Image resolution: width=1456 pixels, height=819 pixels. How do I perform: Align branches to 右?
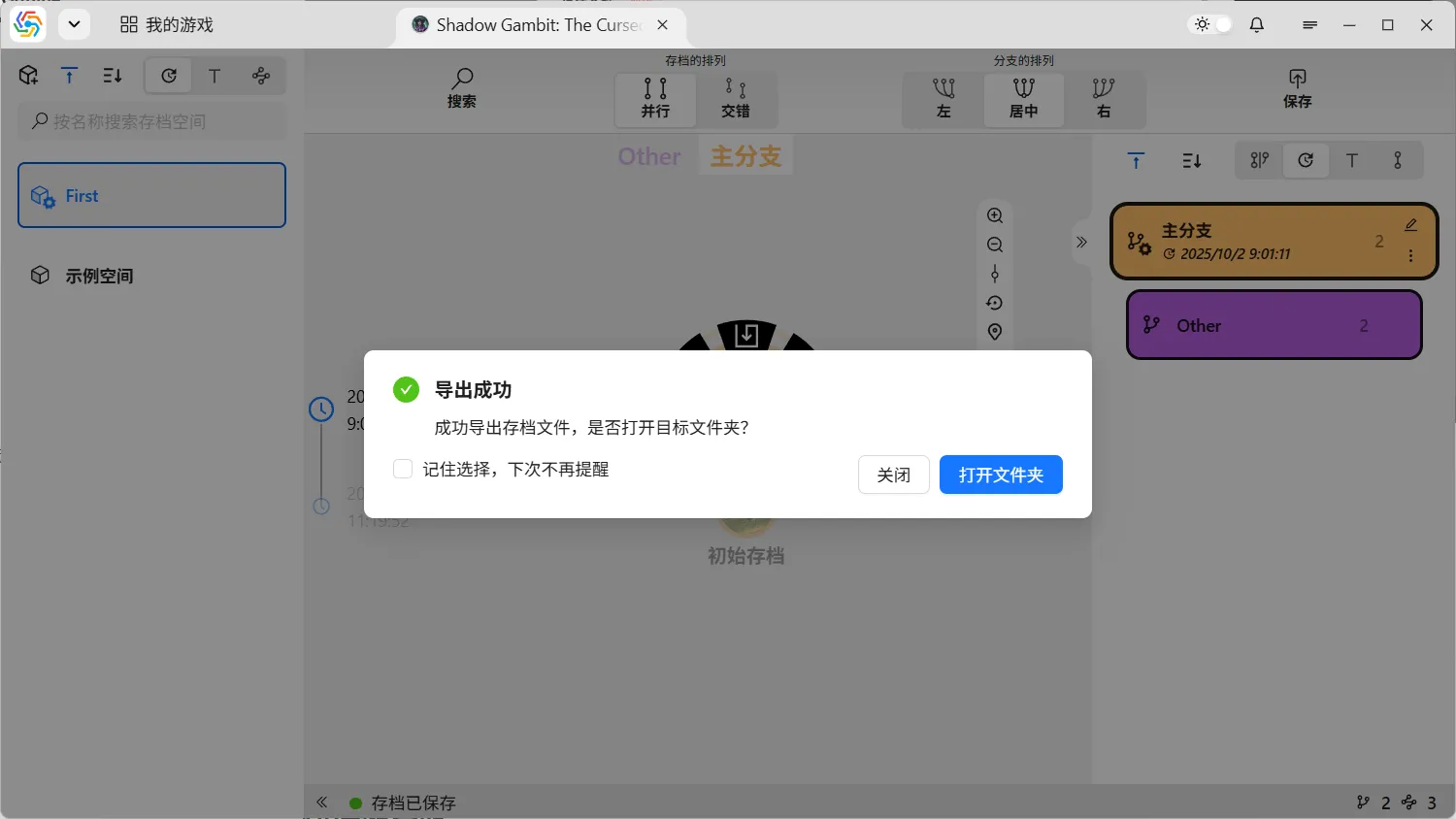[x=1104, y=98]
